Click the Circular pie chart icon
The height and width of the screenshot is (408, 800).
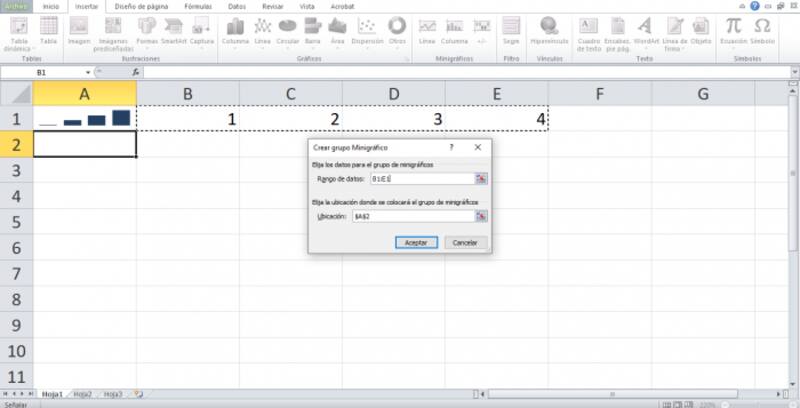tap(287, 29)
